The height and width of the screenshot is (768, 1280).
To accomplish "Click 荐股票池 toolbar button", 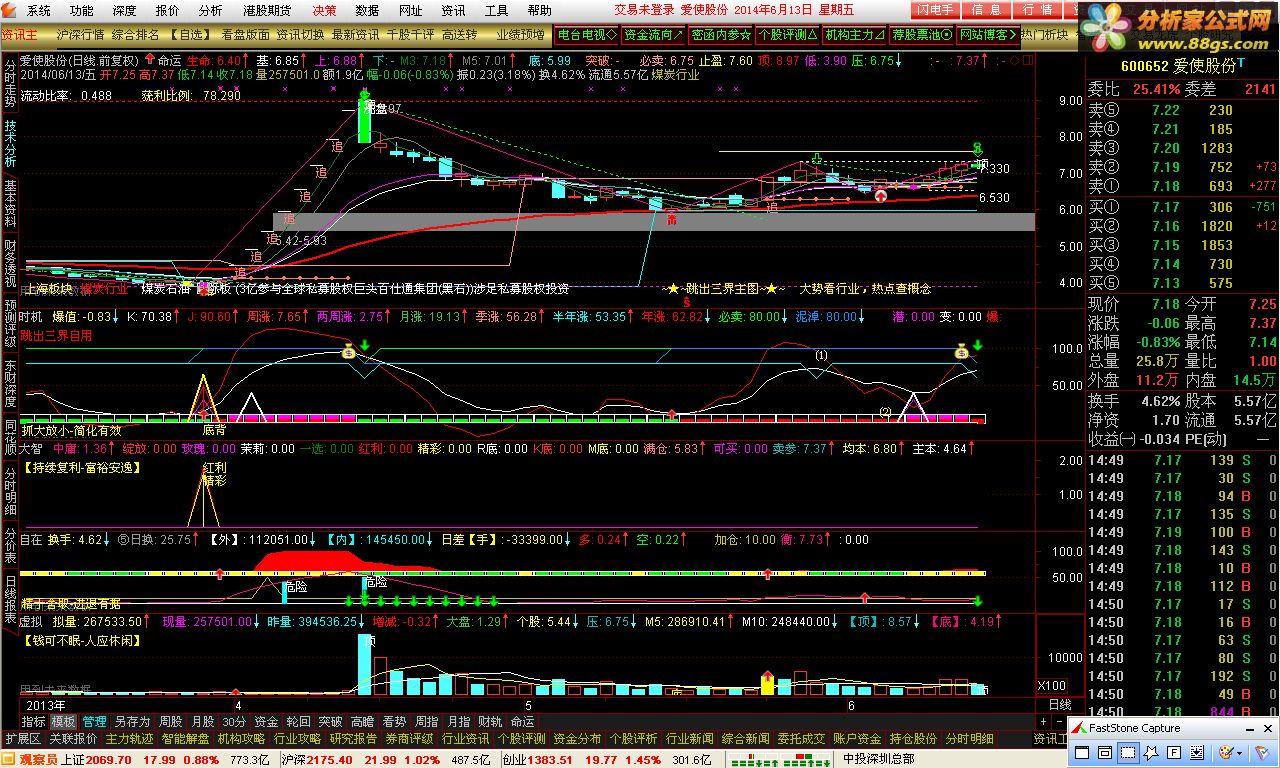I will pyautogui.click(x=921, y=34).
